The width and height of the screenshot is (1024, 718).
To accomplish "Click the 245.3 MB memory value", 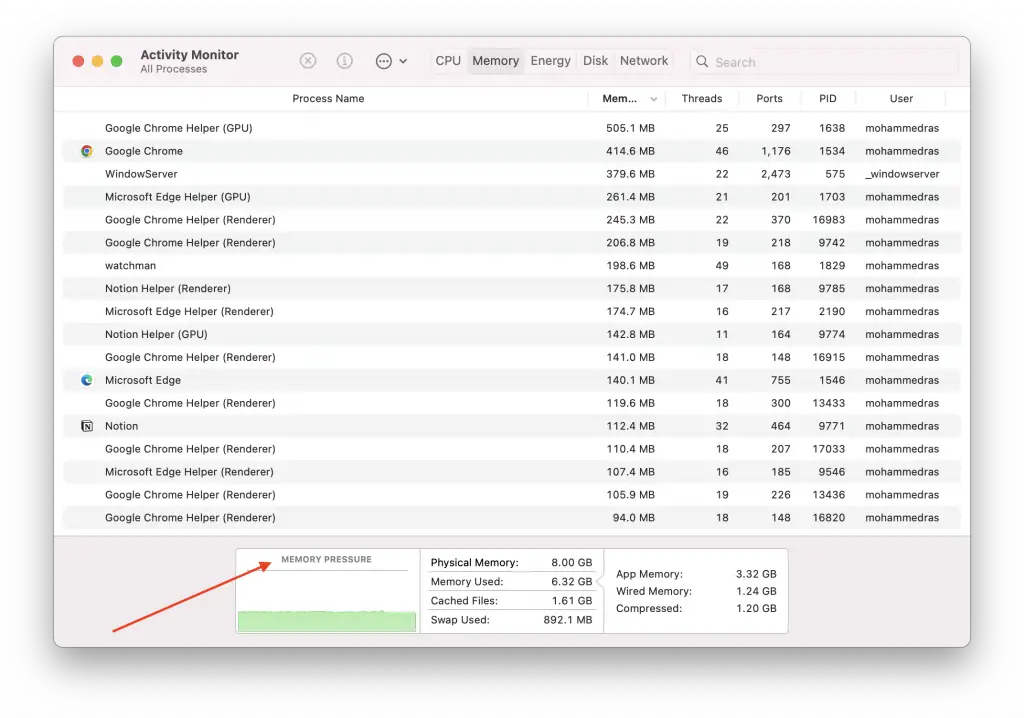I will pos(630,220).
